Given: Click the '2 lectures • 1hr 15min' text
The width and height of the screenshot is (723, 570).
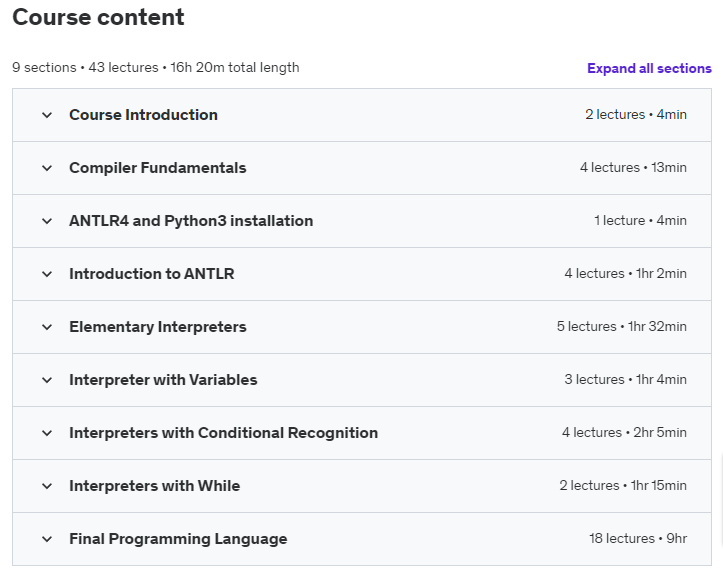Looking at the screenshot, I should point(623,486).
